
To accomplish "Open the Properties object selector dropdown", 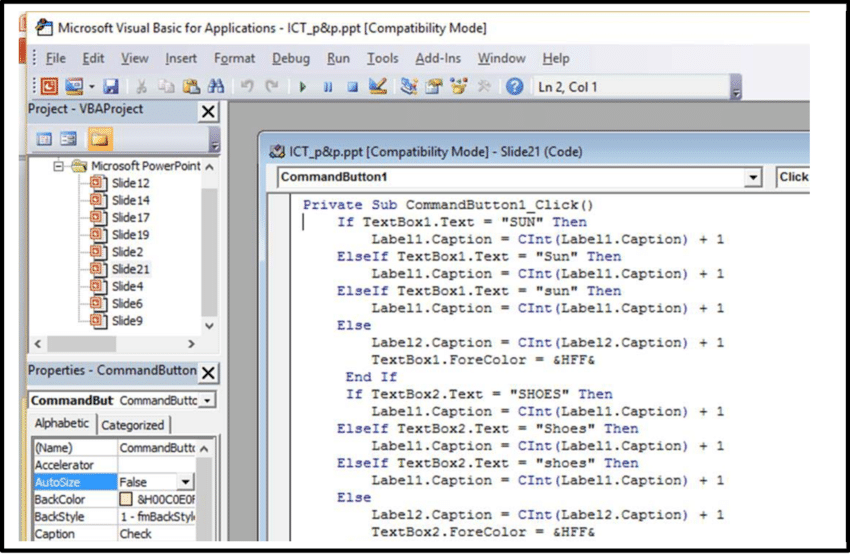I will [207, 401].
